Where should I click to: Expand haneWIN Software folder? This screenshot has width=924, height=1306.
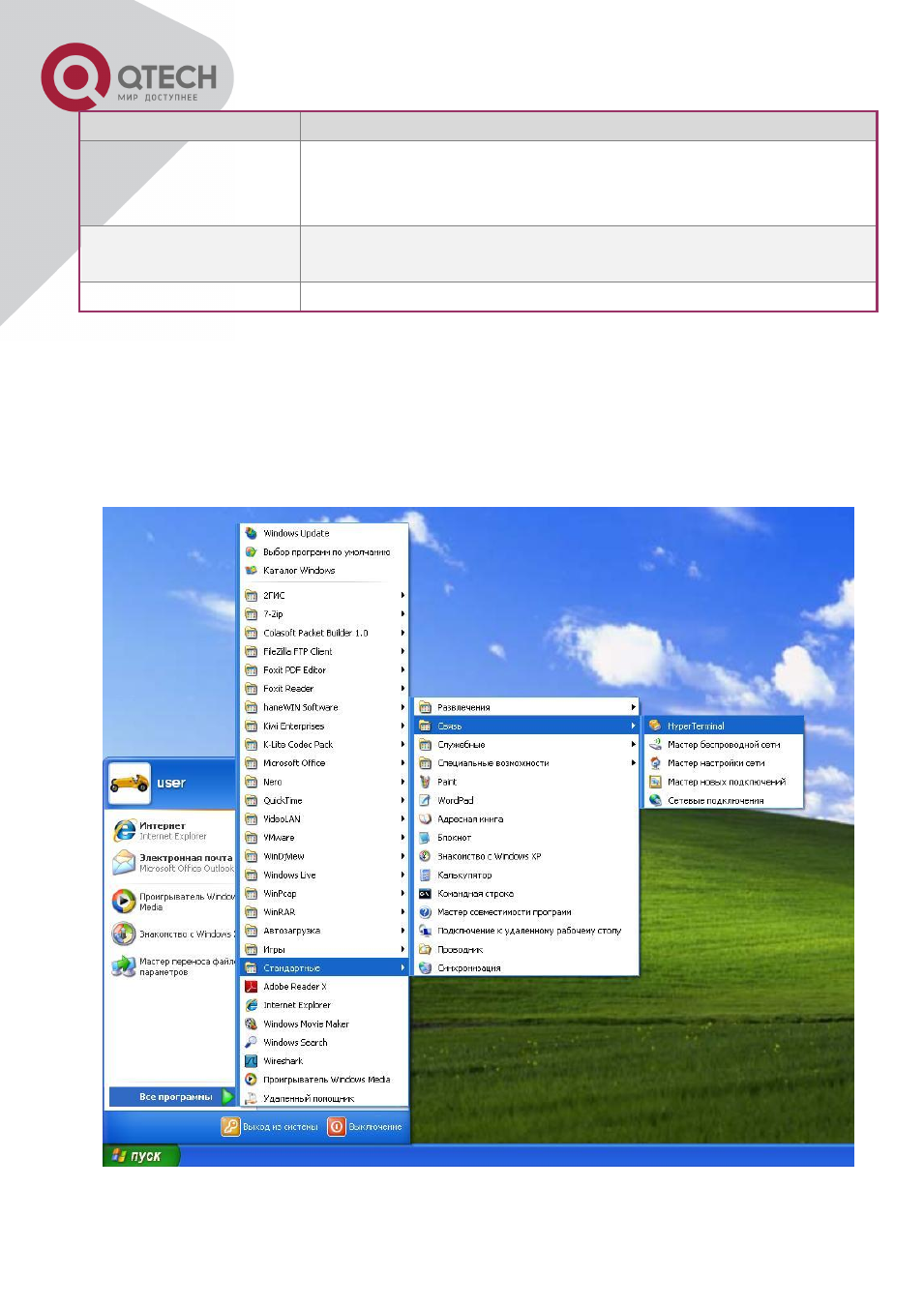(324, 707)
